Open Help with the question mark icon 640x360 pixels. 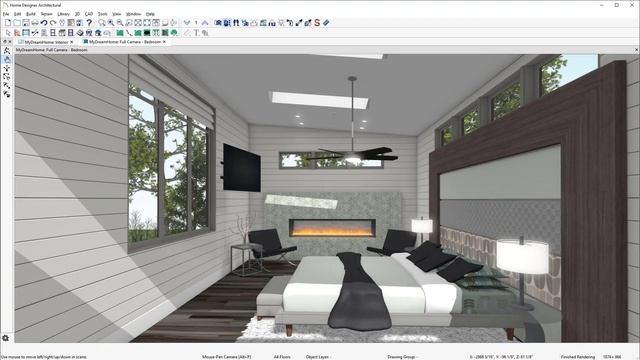pyautogui.click(x=89, y=23)
